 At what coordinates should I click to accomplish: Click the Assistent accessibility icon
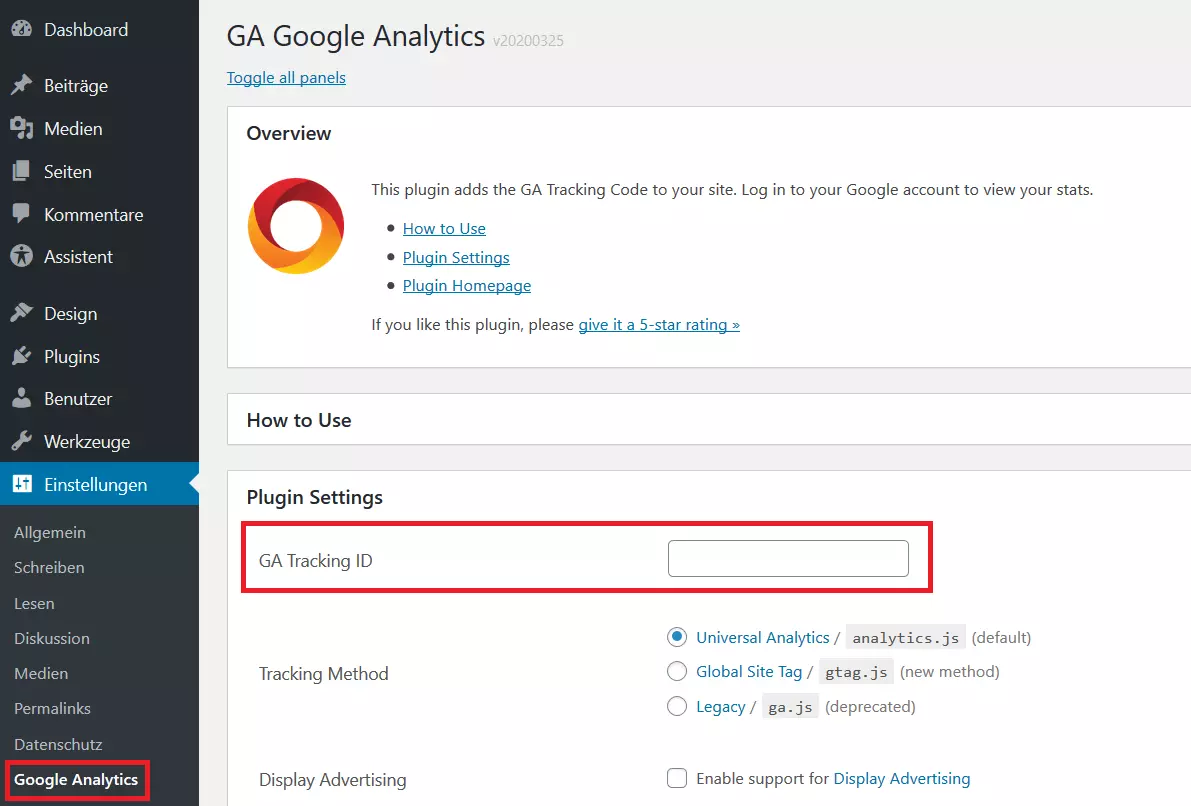click(22, 256)
